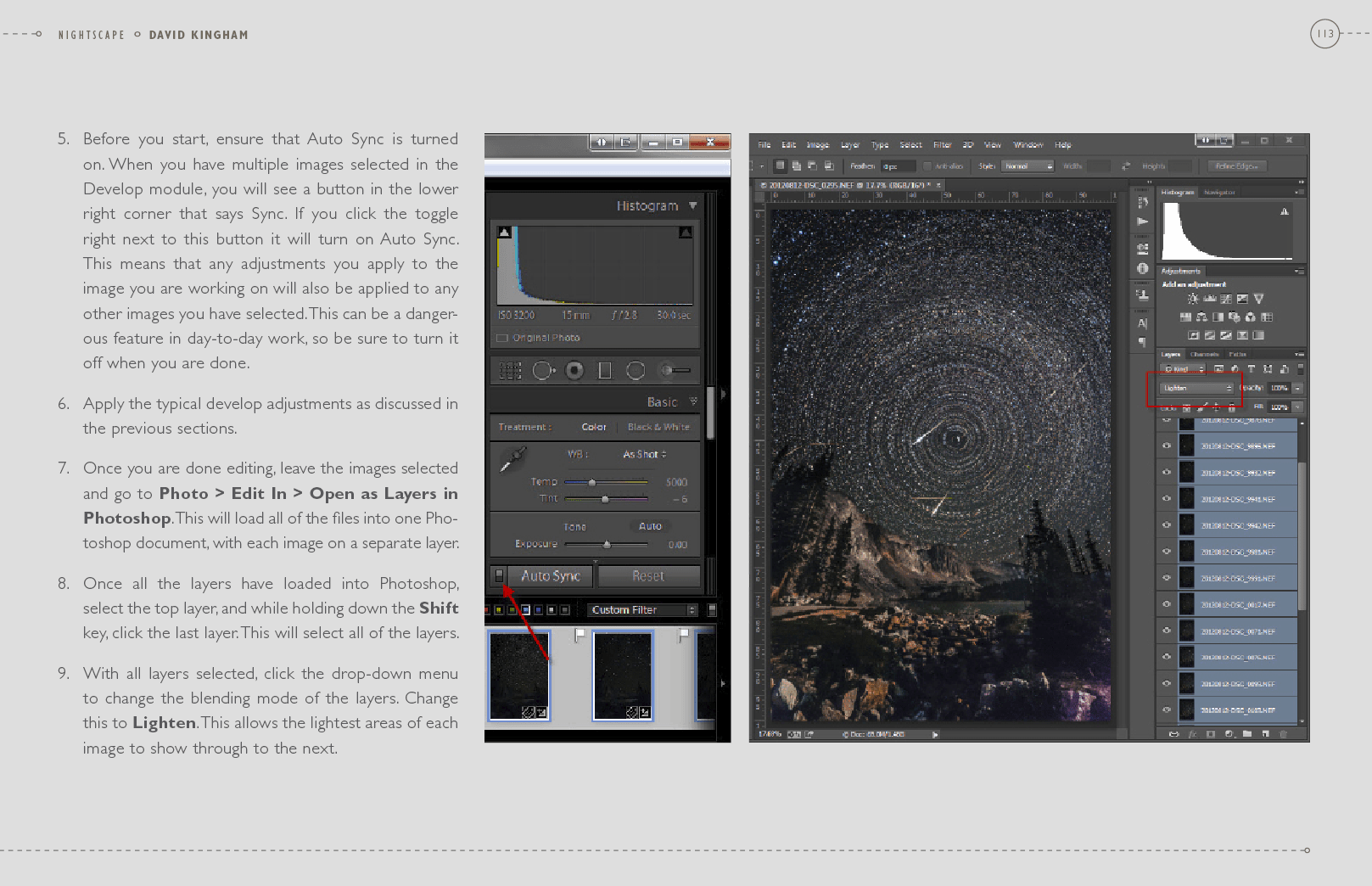Select the first filmstrip thumbnail
The image size is (1372, 886).
(519, 676)
